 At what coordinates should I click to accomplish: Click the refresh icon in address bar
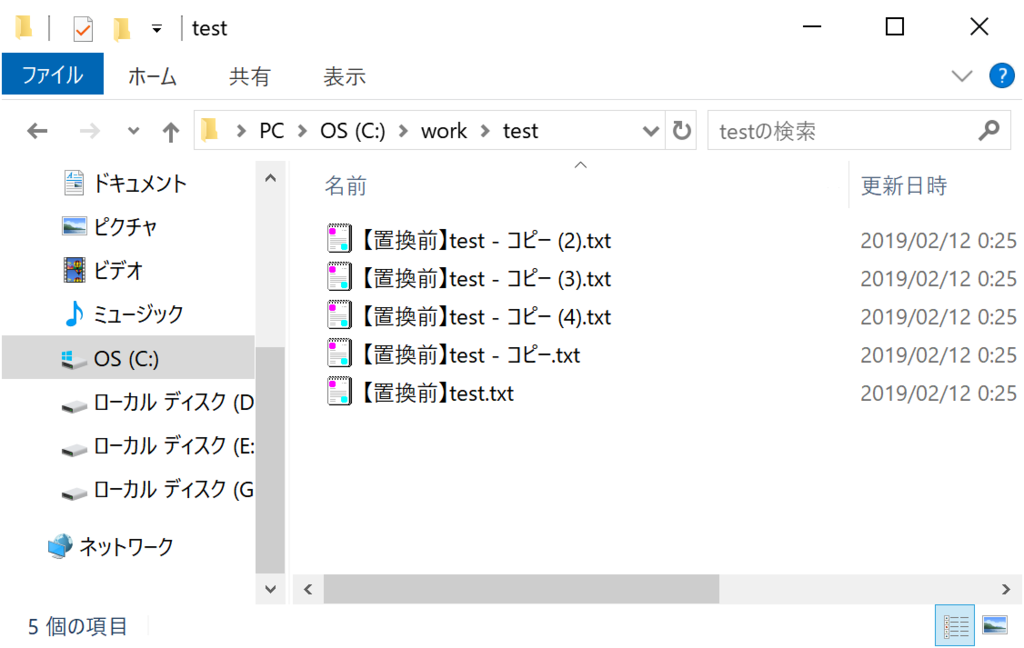681,130
